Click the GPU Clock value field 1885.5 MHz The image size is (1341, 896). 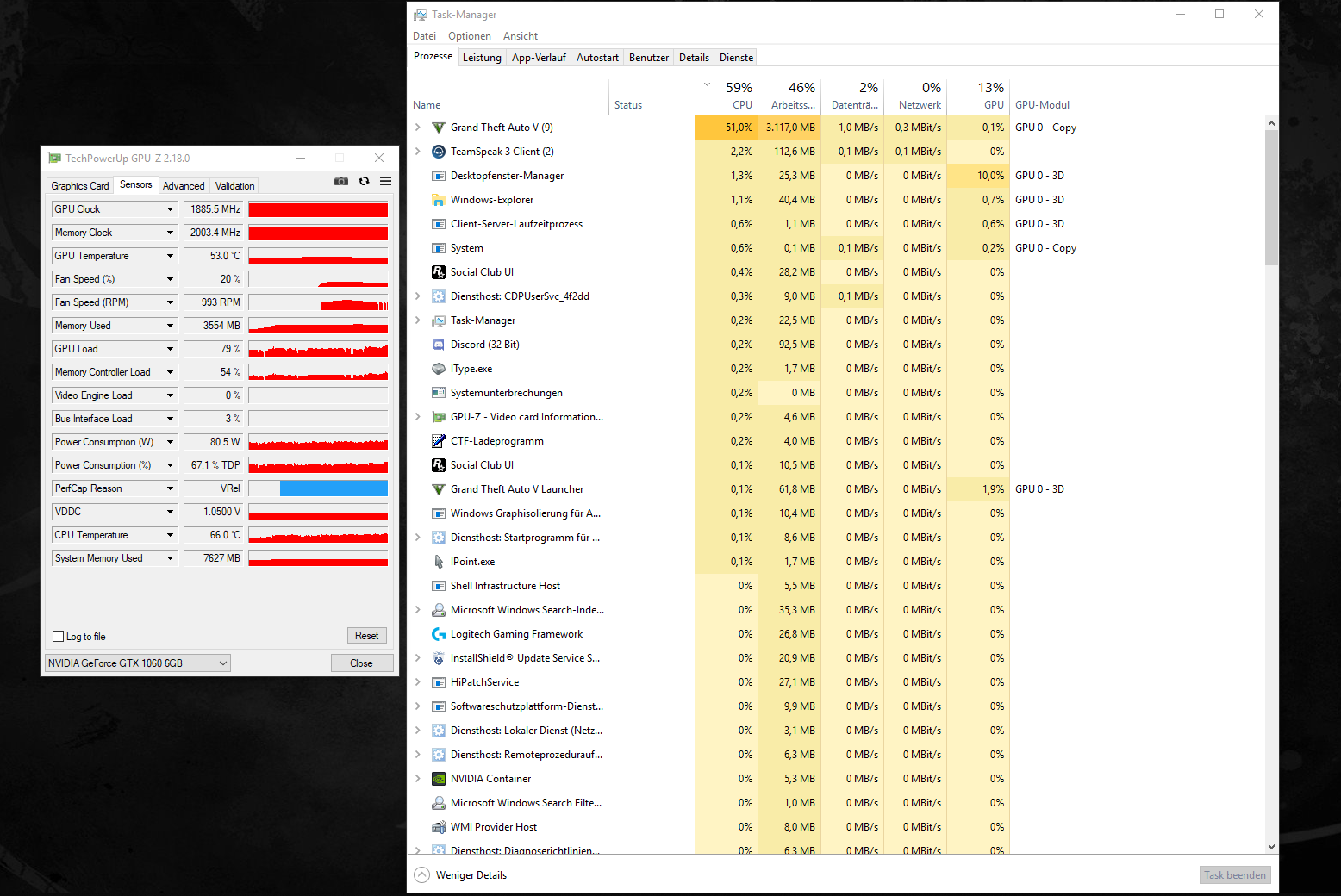coord(214,209)
